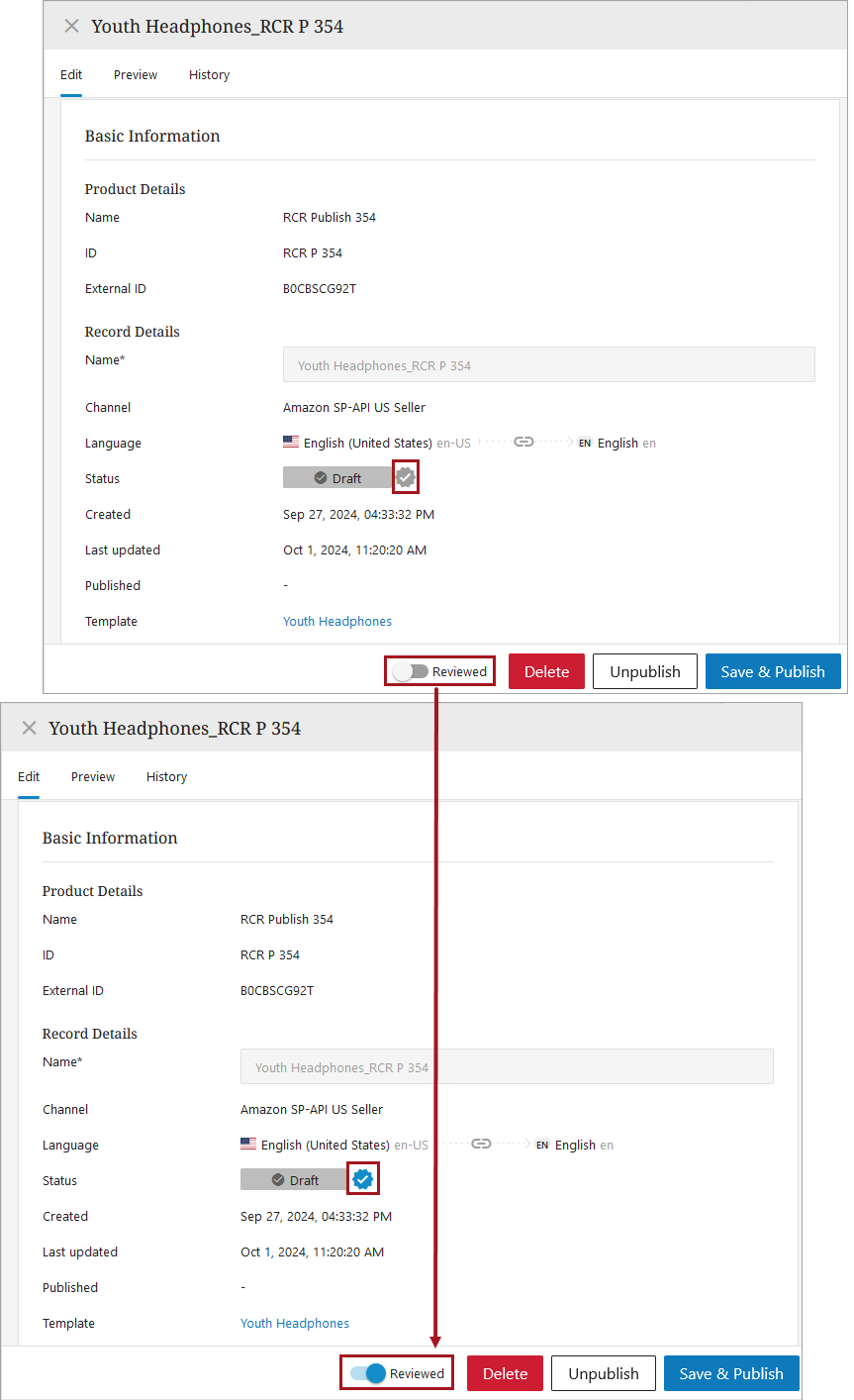Click the gray unreviewed badge beside Draft status

(406, 478)
